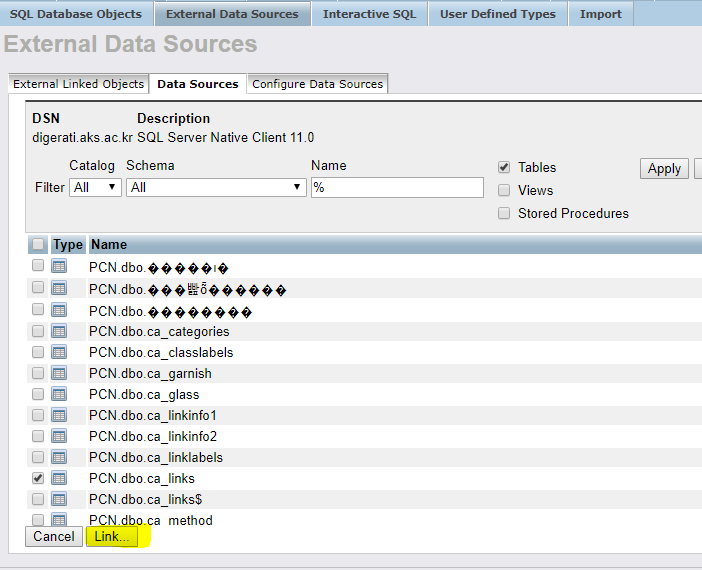The height and width of the screenshot is (570, 702).
Task: Click table icon next to PCN.dbo.ca_categories
Action: [59, 331]
